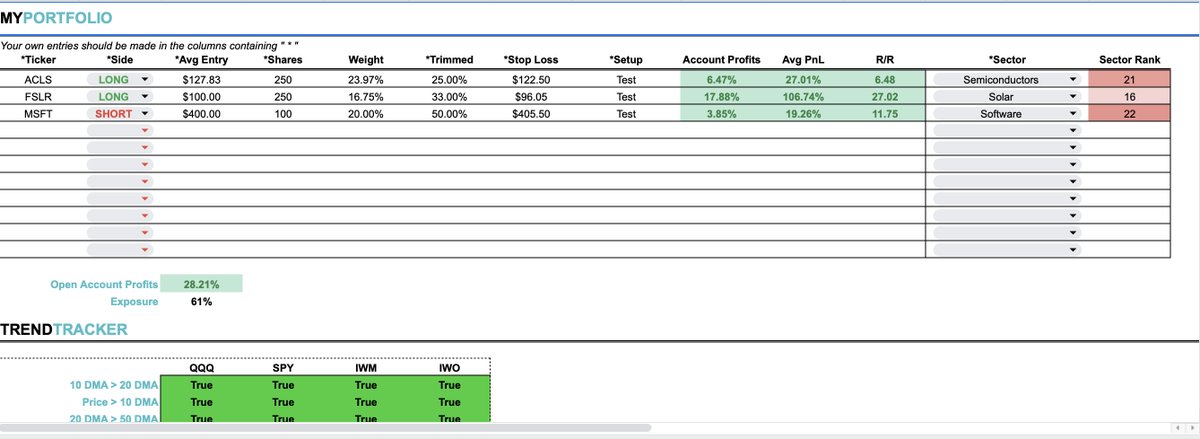This screenshot has height=439, width=1200.
Task: Click the *Ticker column header
Action: tap(37, 60)
